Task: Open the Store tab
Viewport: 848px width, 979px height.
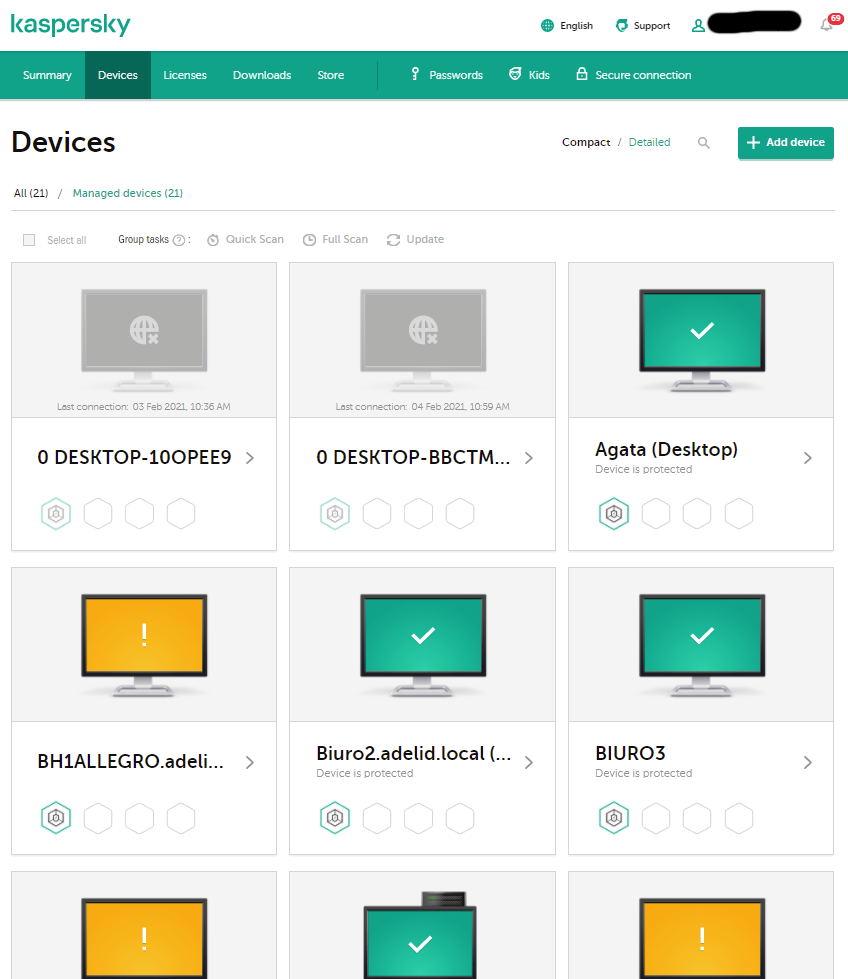Action: click(x=330, y=75)
